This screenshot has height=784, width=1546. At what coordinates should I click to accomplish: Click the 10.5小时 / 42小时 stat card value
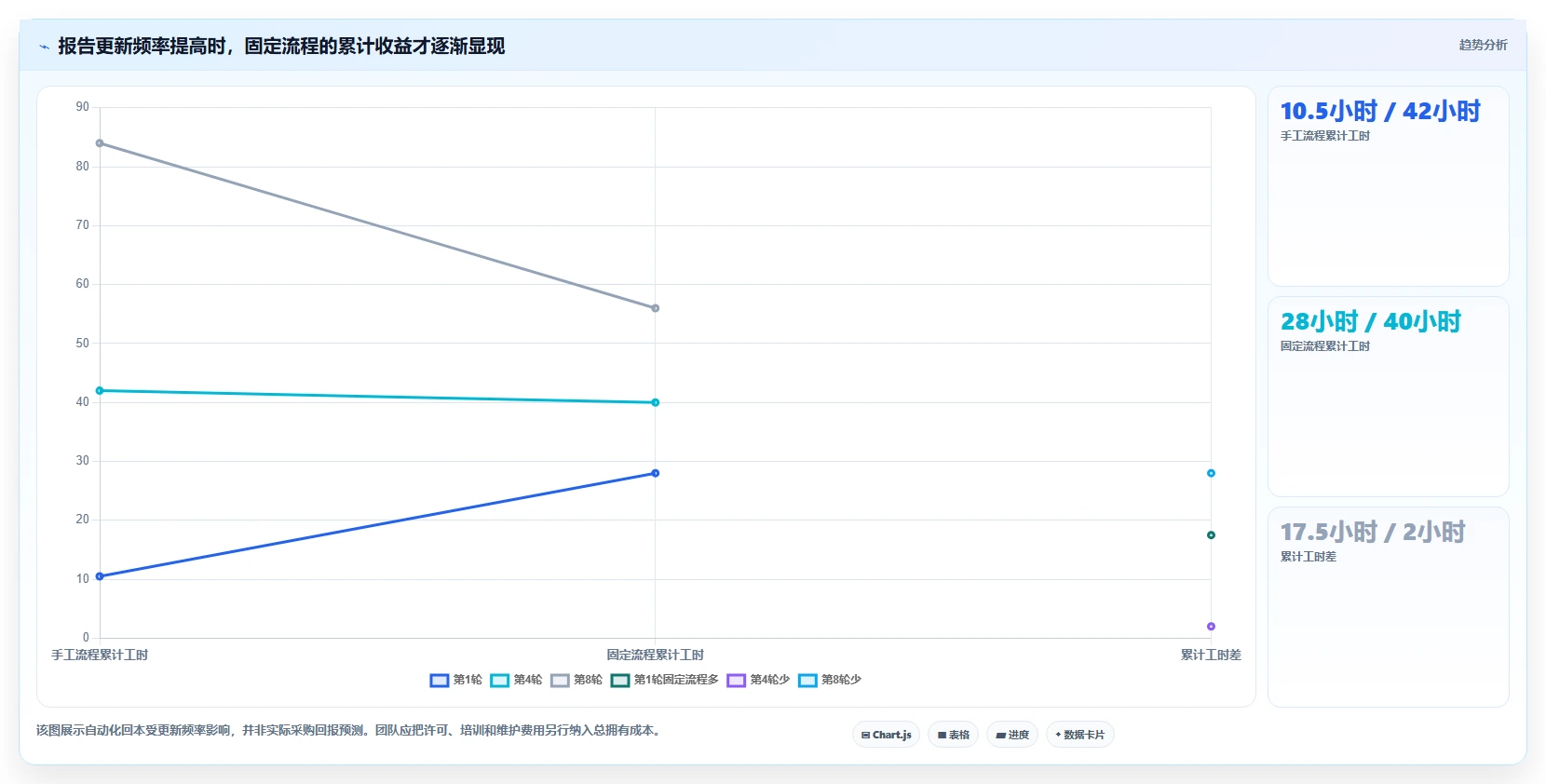(x=1380, y=111)
